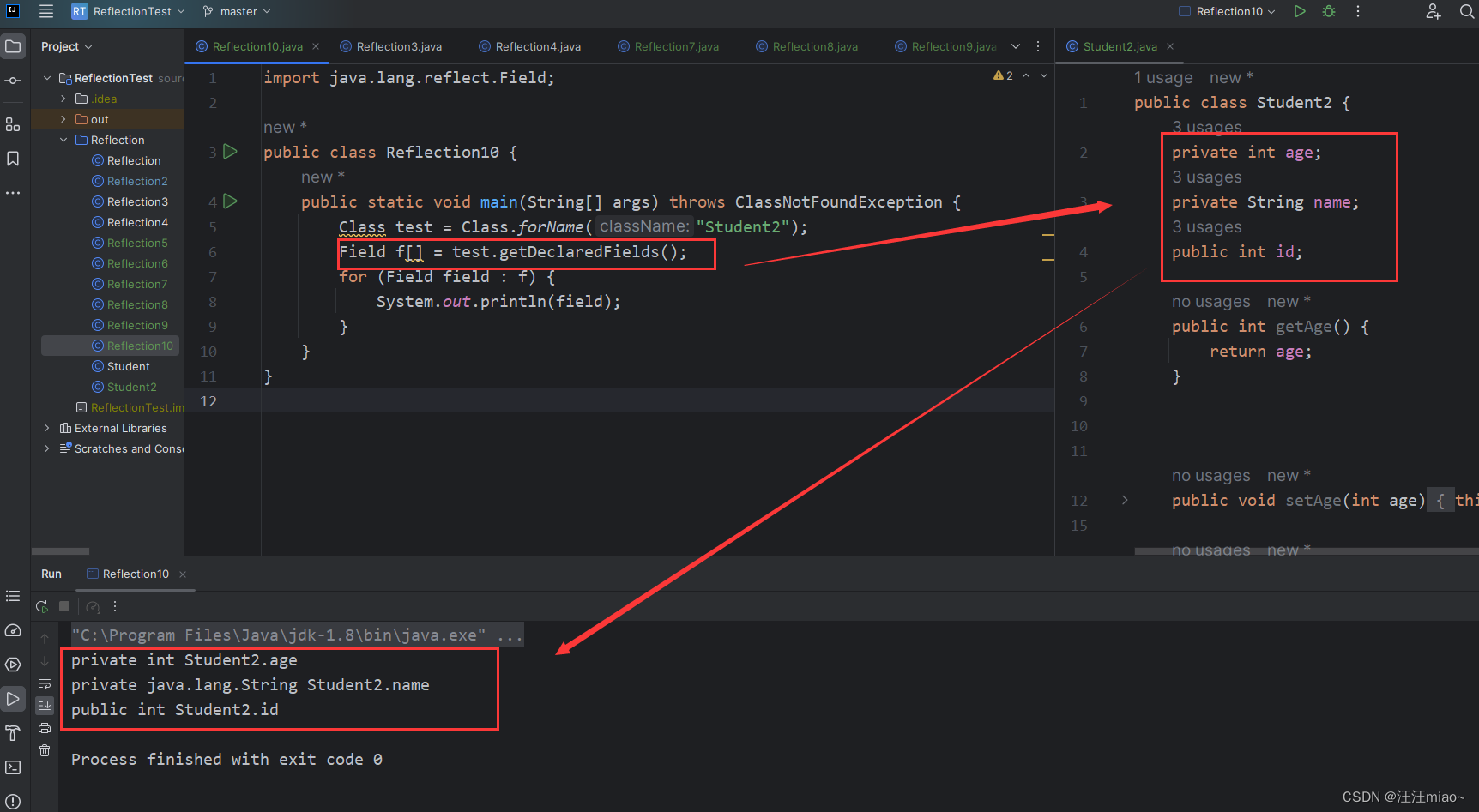Toggle scroll to end of console
Viewport: 1479px width, 812px height.
[x=45, y=706]
